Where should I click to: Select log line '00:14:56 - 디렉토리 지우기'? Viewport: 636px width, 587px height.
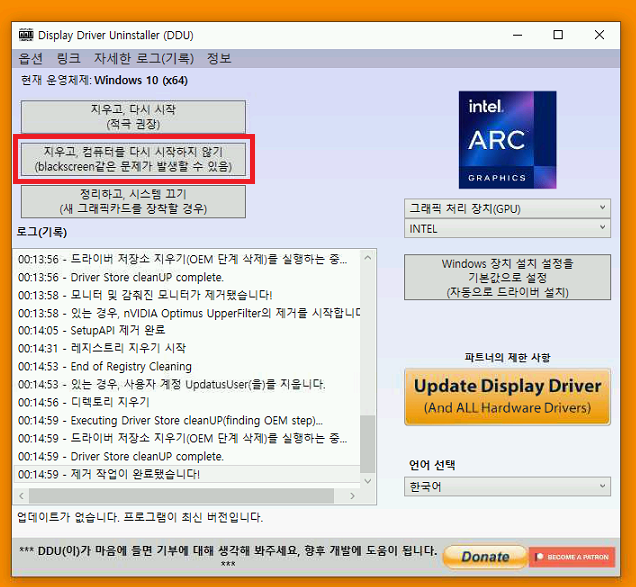(x=187, y=402)
